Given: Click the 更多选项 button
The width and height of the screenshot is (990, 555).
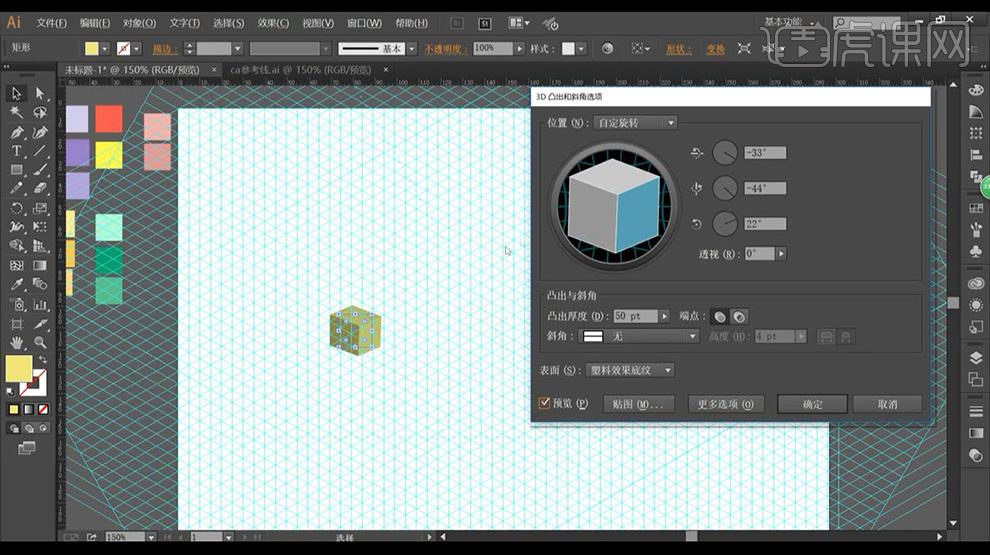Looking at the screenshot, I should 725,404.
